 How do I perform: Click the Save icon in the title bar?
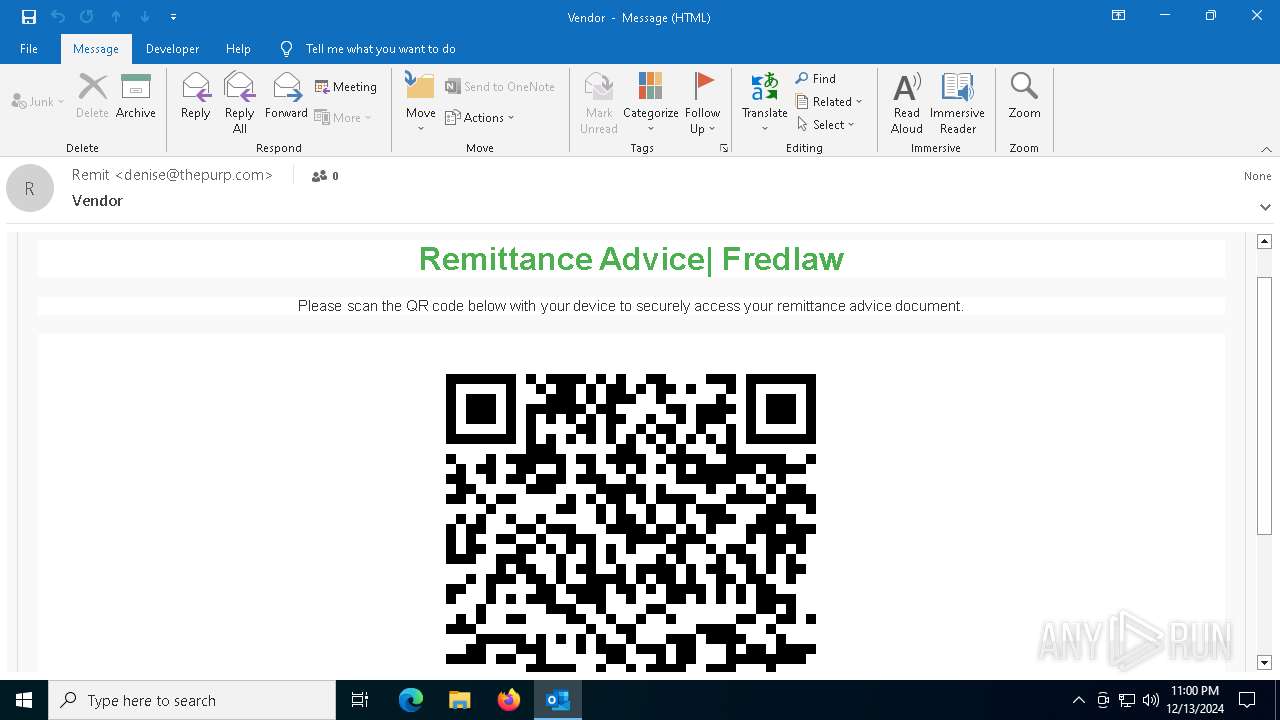(x=29, y=16)
